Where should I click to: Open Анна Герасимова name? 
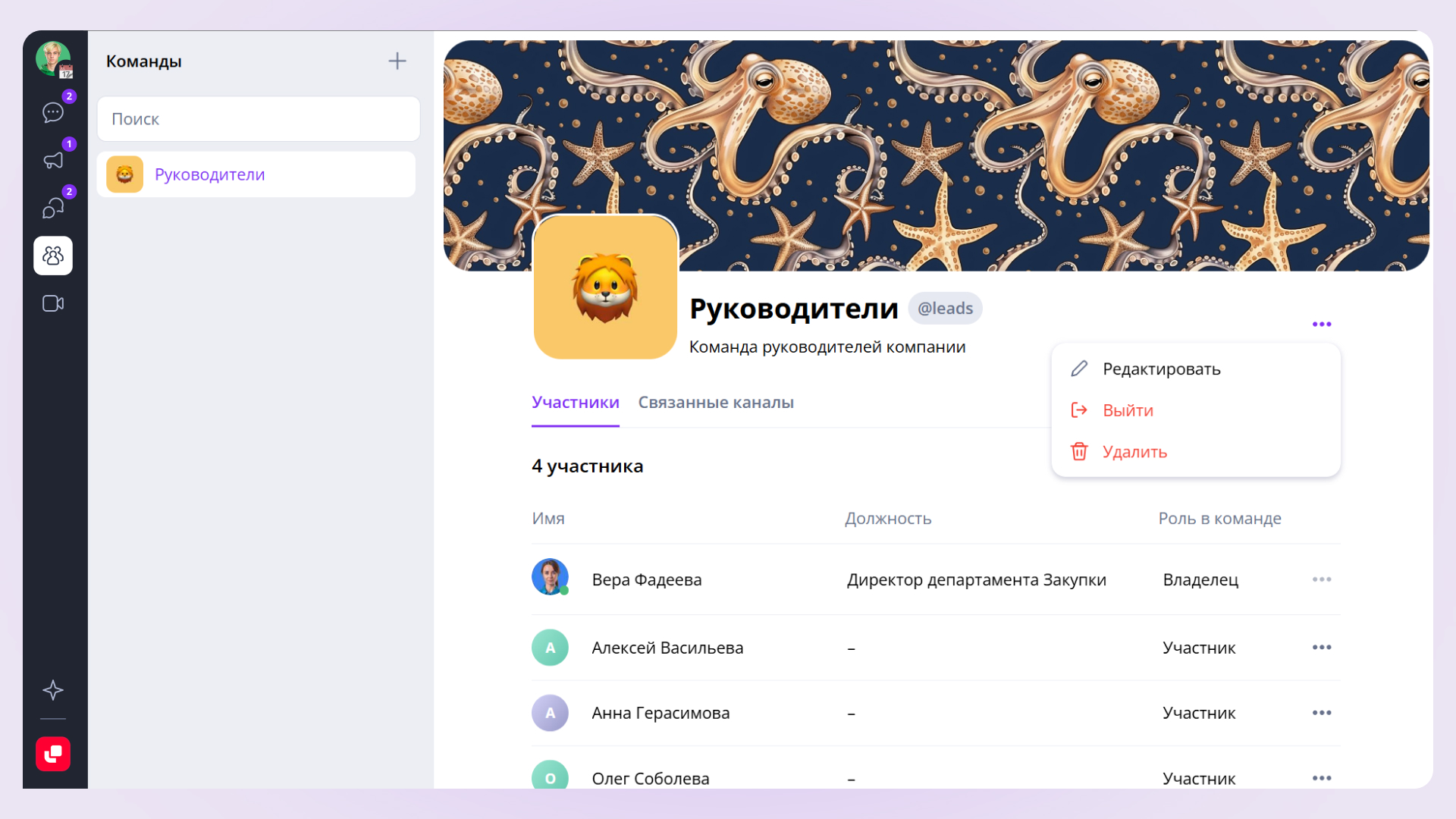[661, 714]
